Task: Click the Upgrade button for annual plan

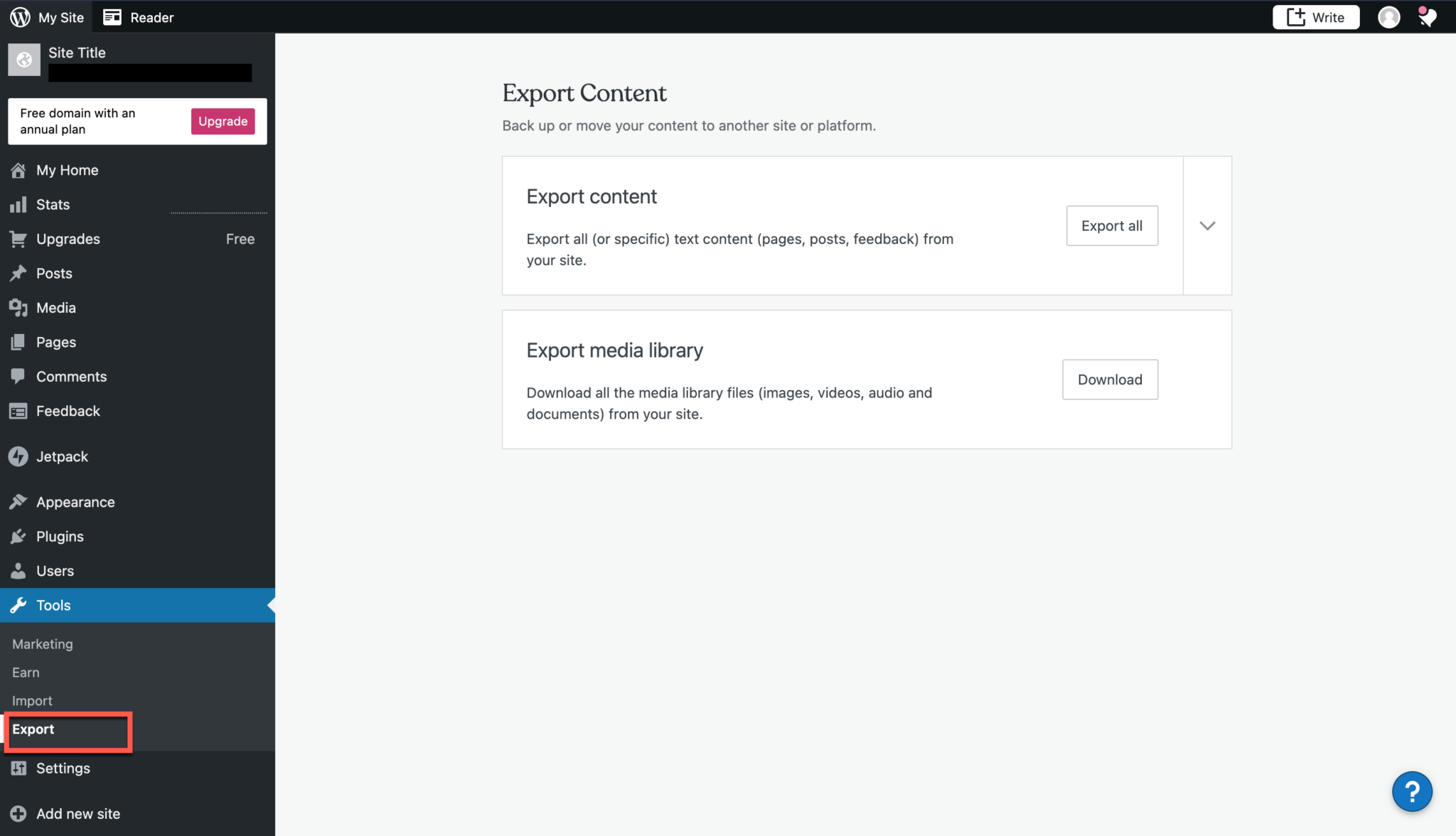Action: pyautogui.click(x=222, y=121)
